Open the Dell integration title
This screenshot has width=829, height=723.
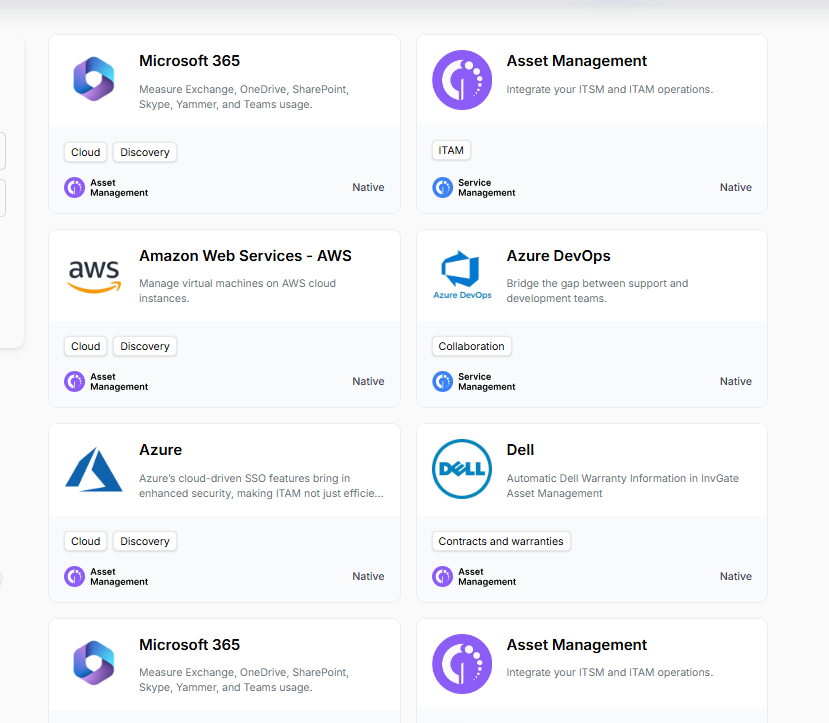click(x=520, y=450)
